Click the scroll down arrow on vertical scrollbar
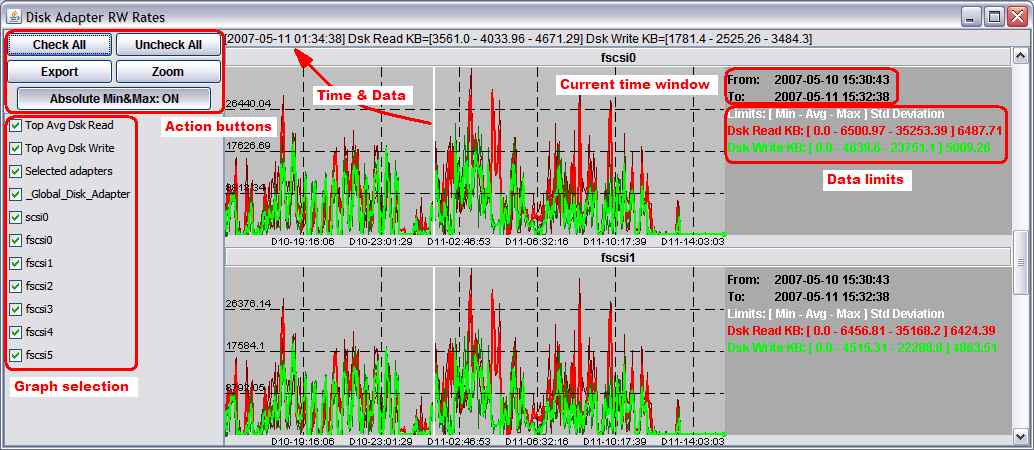This screenshot has height=450, width=1034. (x=1020, y=436)
